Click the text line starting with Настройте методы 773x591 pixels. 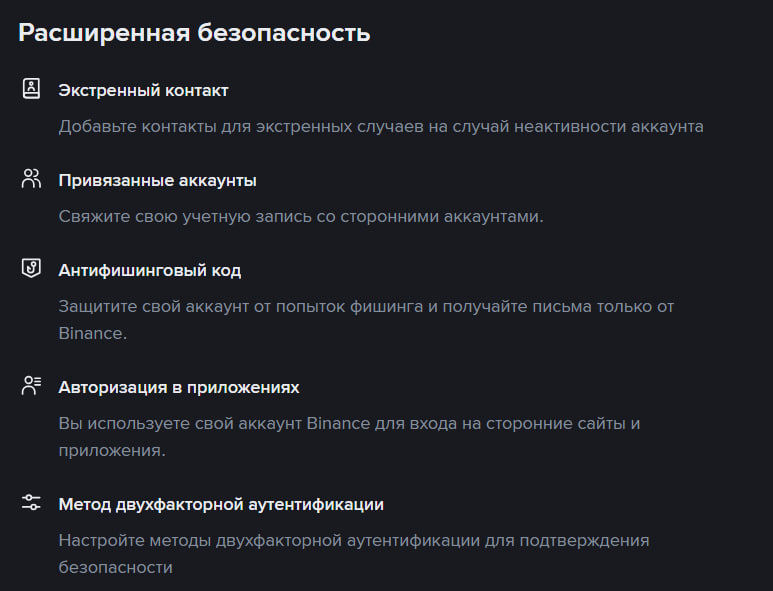[x=354, y=540]
